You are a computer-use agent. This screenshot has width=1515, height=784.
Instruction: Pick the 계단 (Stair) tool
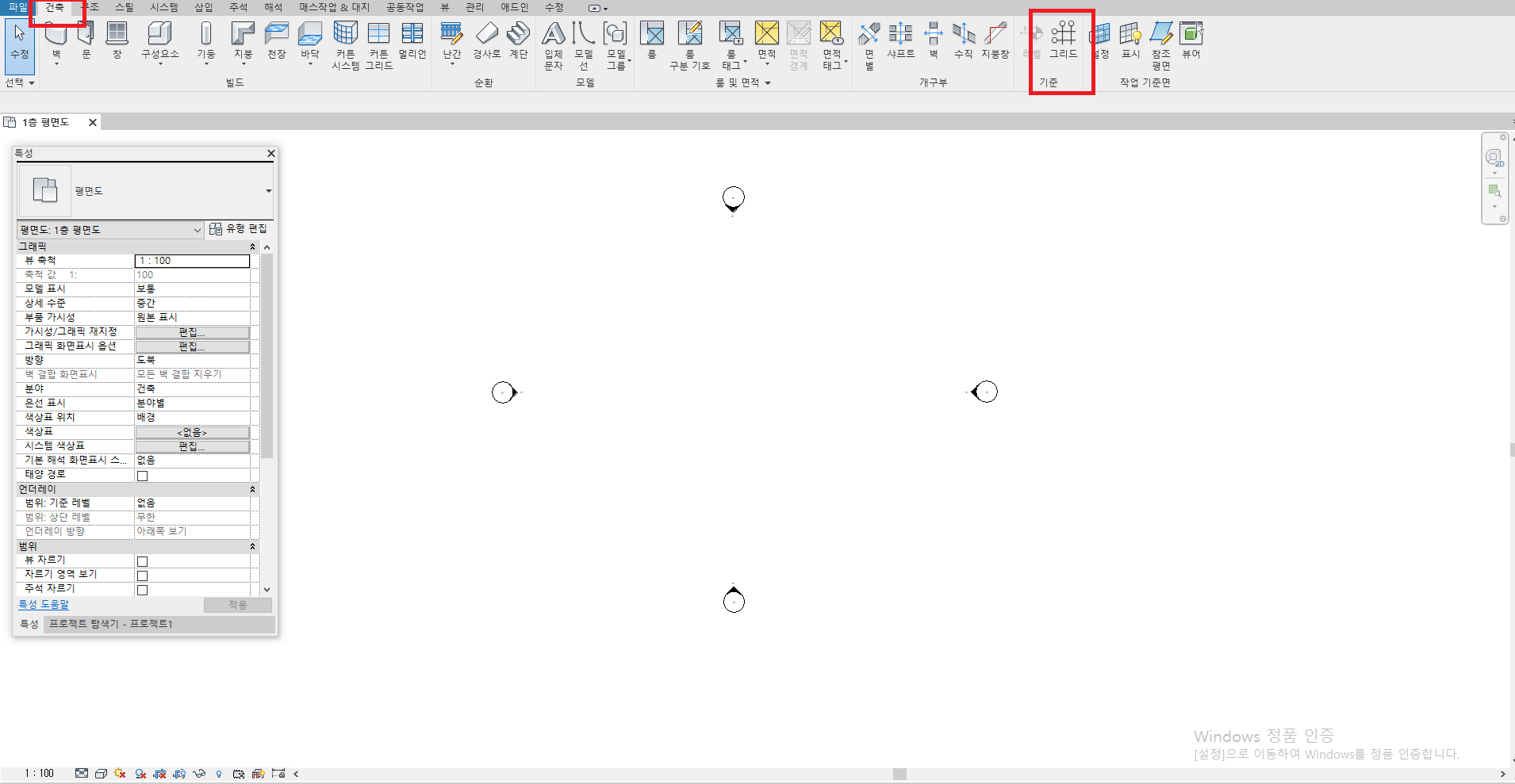519,40
